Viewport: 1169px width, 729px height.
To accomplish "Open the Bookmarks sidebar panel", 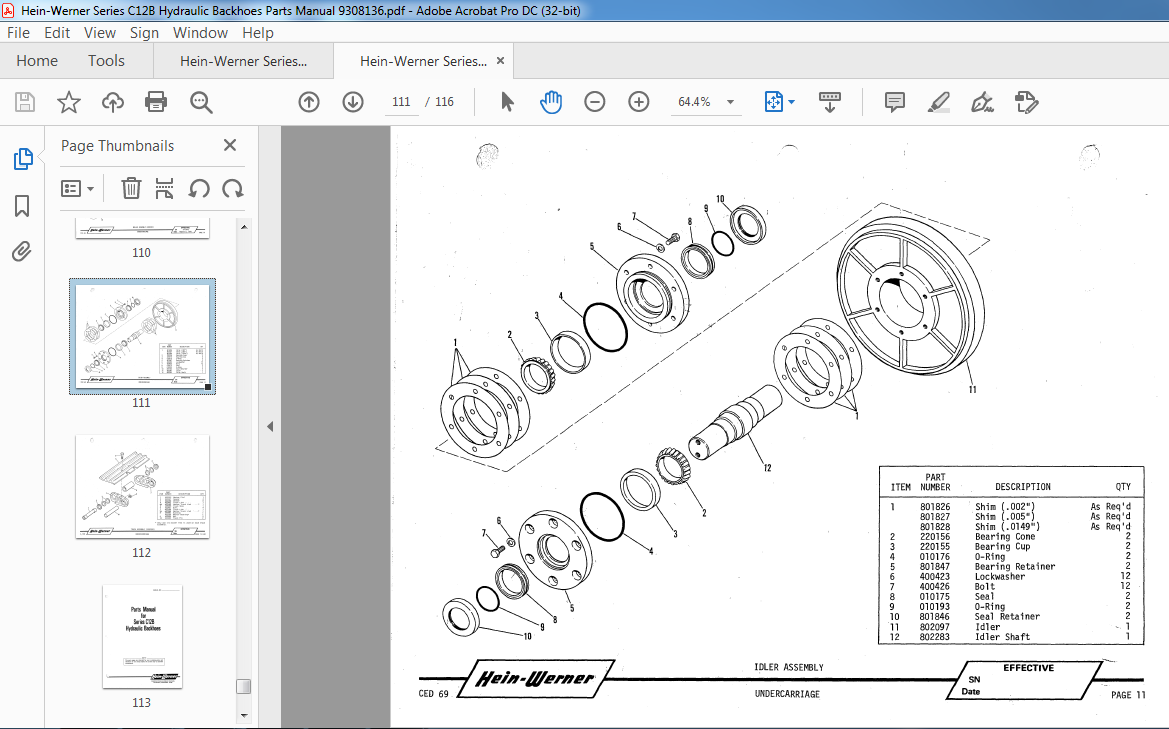I will (x=22, y=206).
